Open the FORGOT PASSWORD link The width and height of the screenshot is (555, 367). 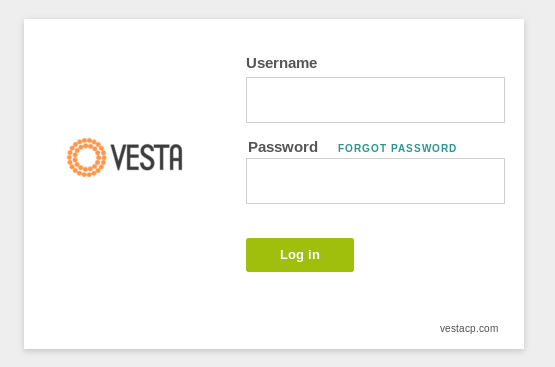click(x=397, y=148)
